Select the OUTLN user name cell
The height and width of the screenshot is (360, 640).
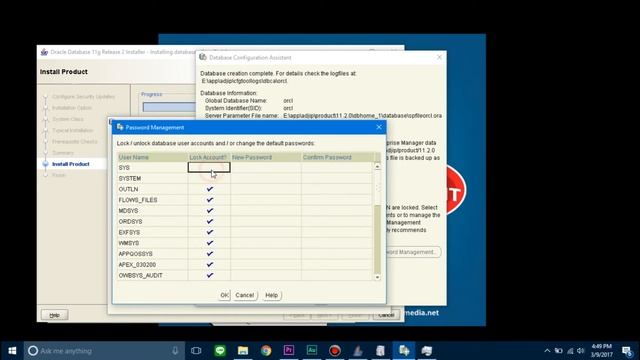click(x=152, y=189)
